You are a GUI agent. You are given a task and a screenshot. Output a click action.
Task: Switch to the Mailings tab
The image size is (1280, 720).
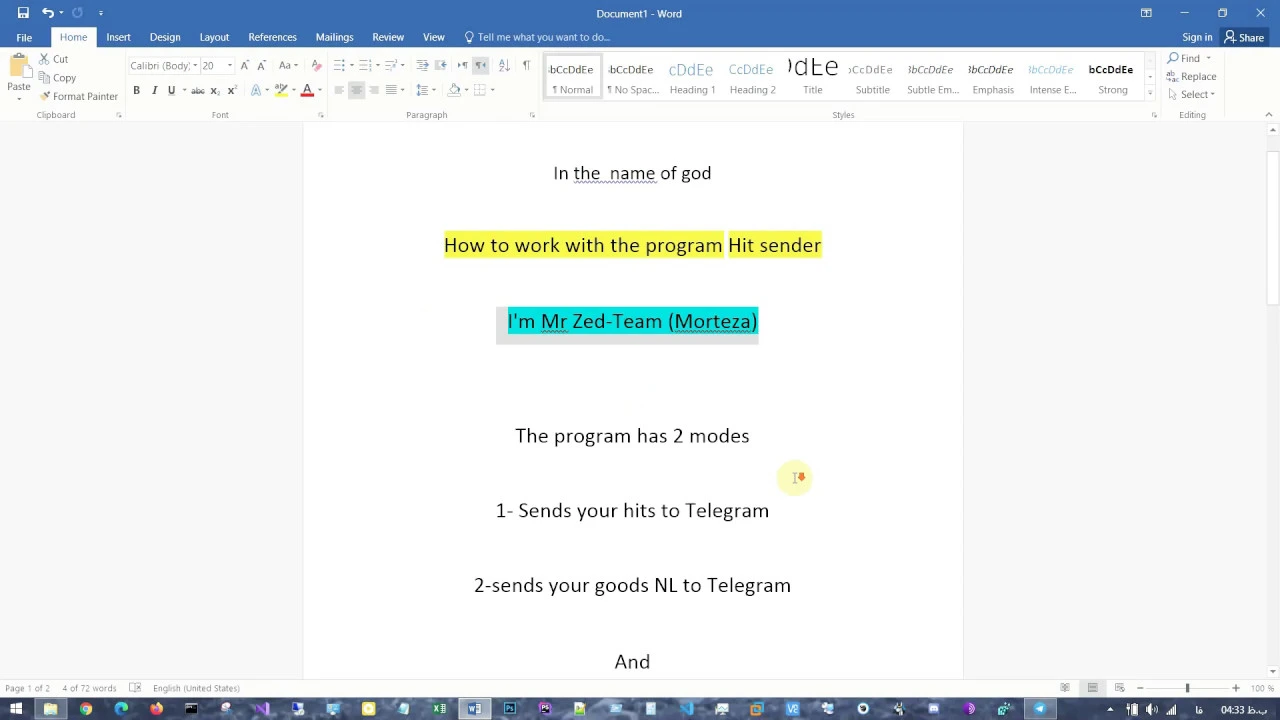tap(334, 37)
